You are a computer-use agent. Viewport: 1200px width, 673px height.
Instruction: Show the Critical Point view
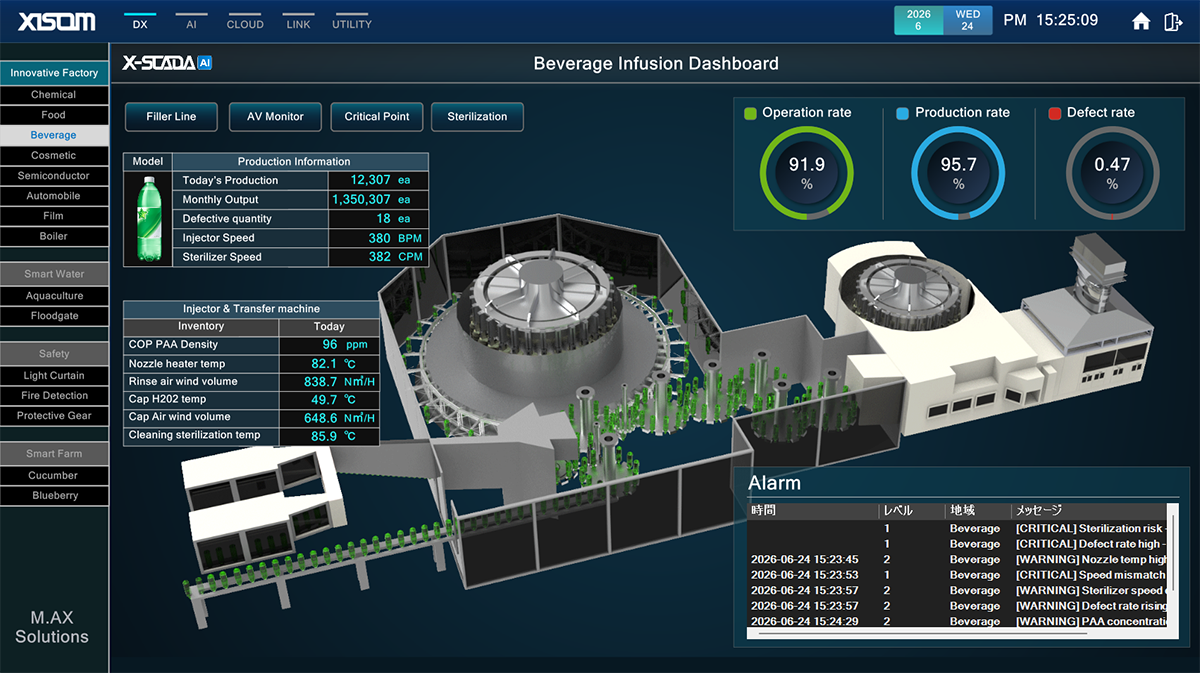[x=377, y=117]
